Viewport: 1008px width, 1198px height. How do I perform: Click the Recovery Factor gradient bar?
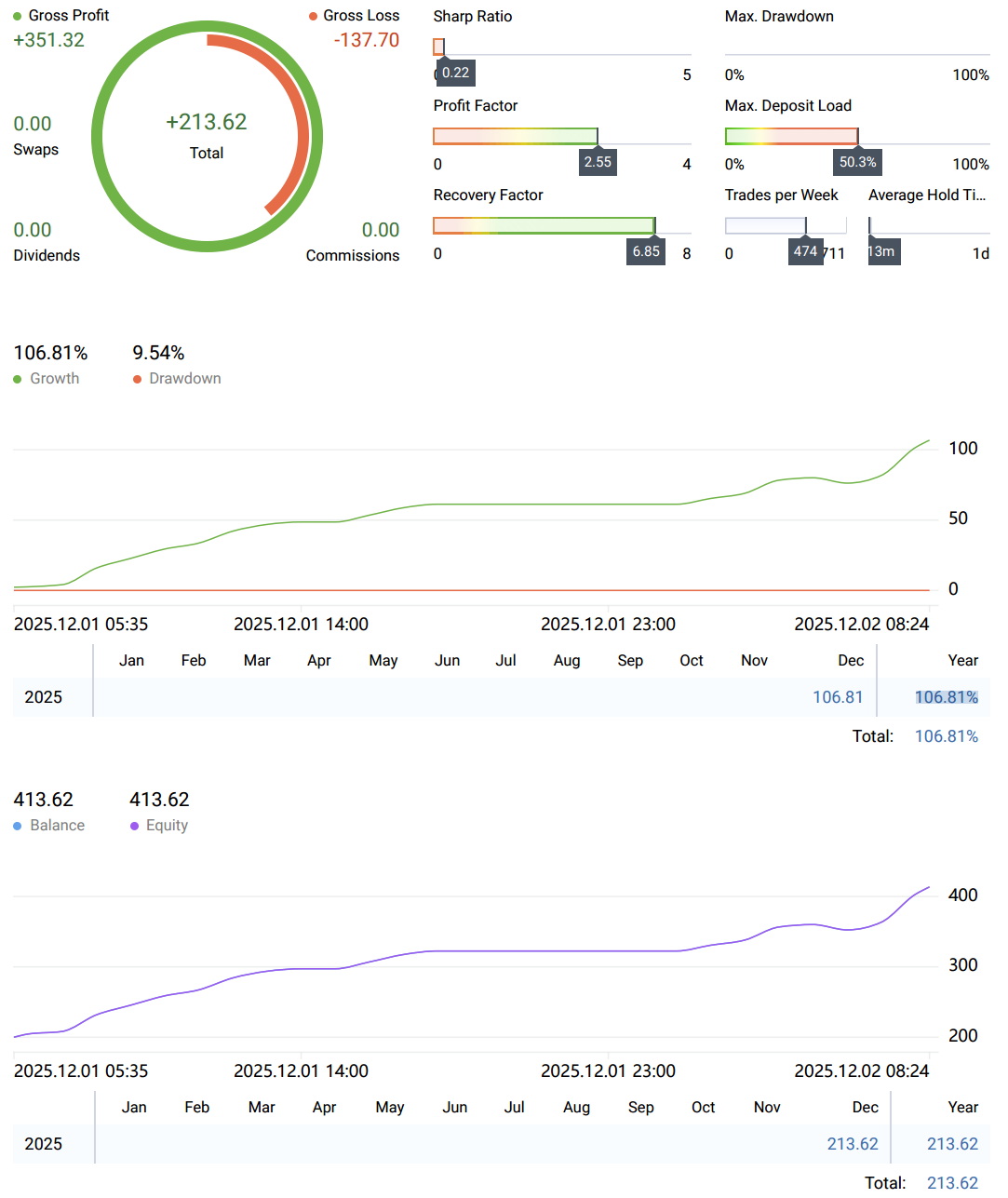544,225
